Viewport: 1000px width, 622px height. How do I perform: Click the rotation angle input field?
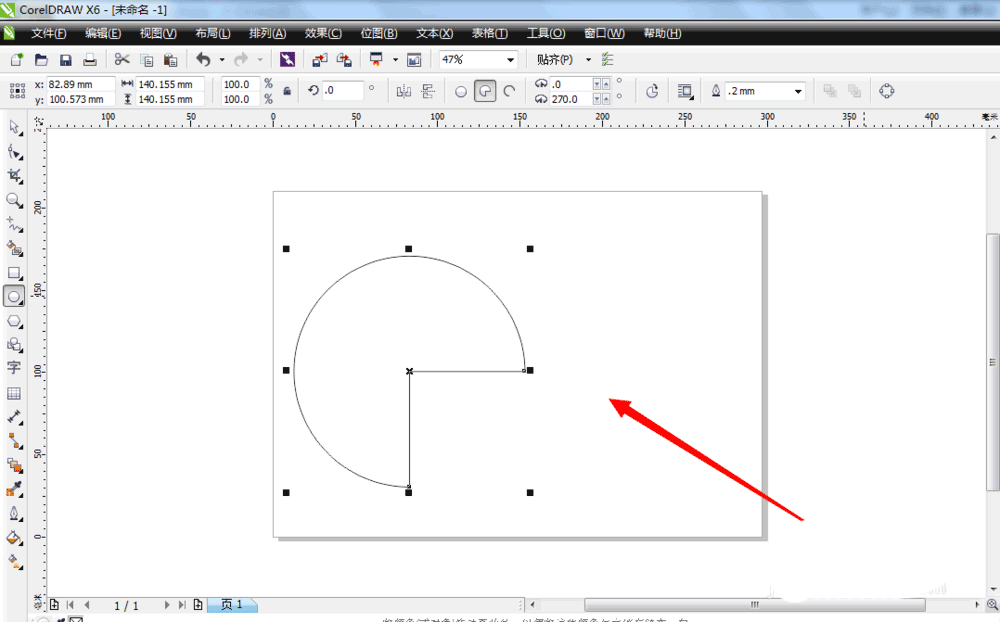coord(342,91)
